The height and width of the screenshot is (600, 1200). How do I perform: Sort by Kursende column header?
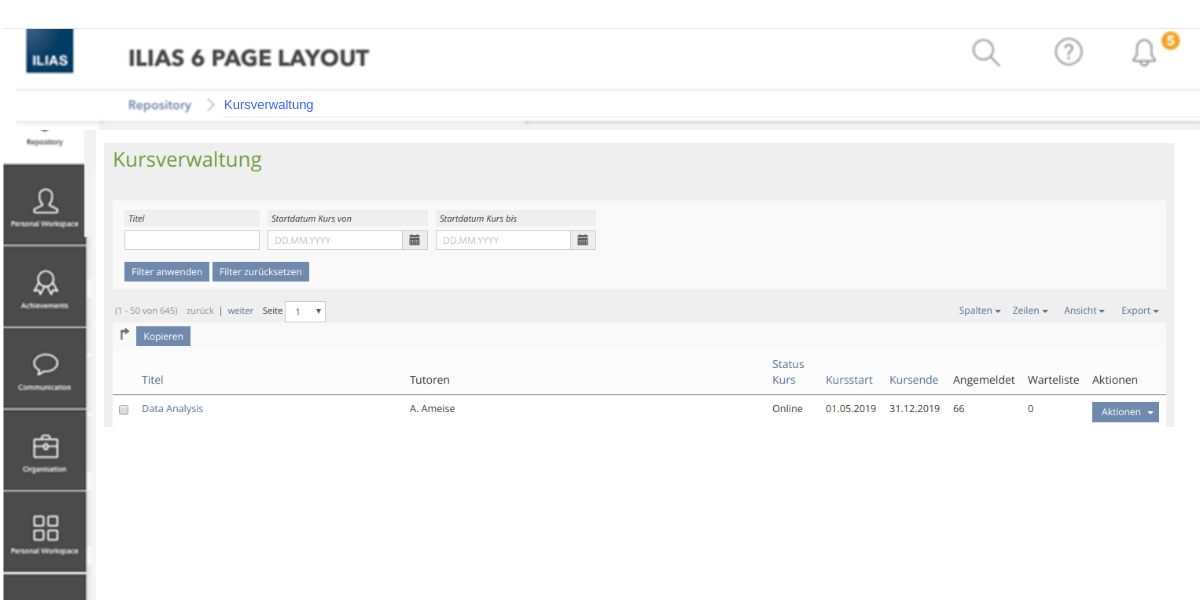pyautogui.click(x=914, y=380)
